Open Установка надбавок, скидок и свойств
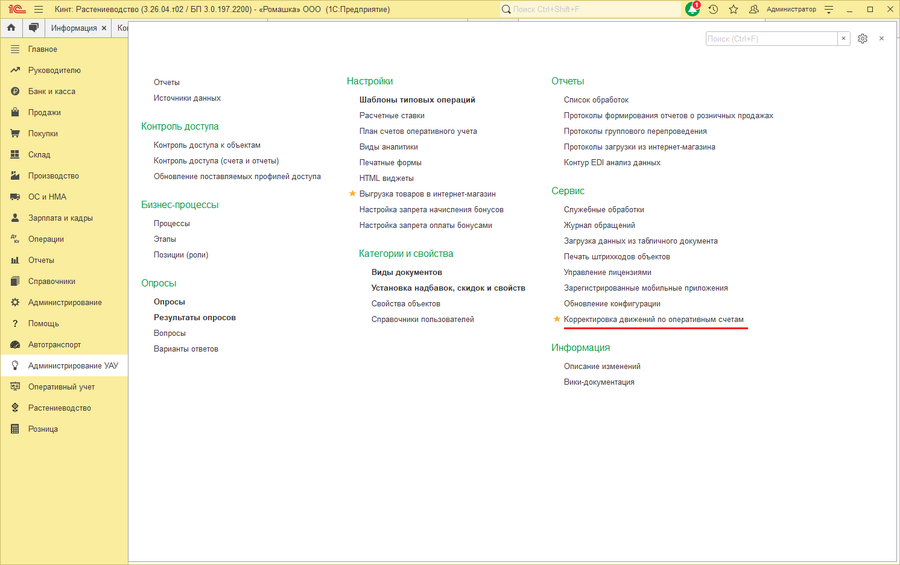The height and width of the screenshot is (565, 900). pos(448,288)
